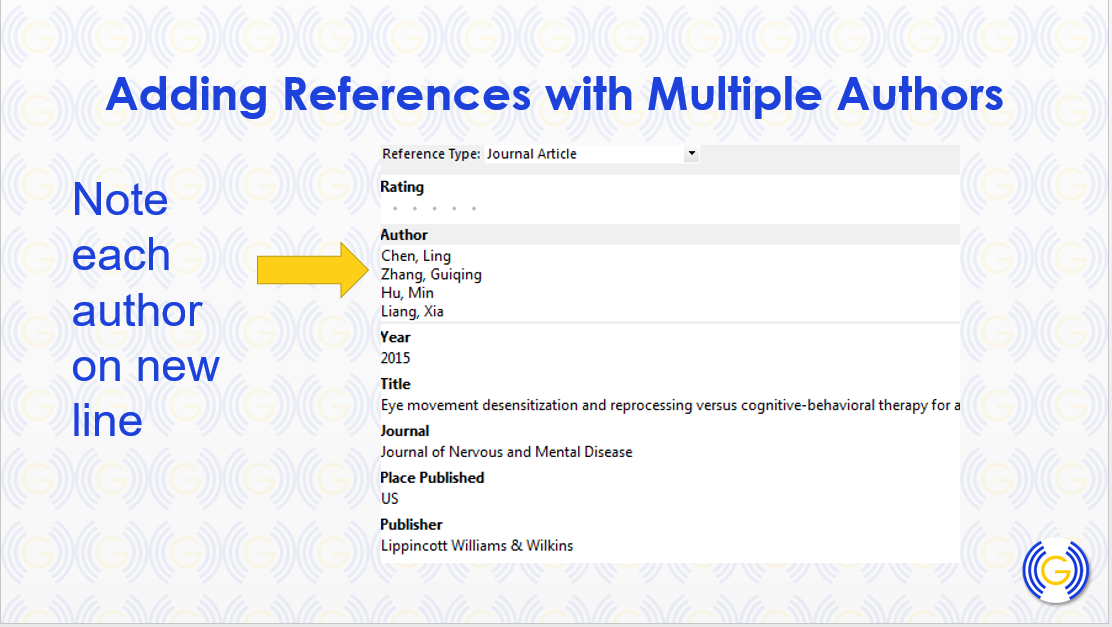The width and height of the screenshot is (1112, 627).
Task: Select the middle rating dot
Action: 434,209
